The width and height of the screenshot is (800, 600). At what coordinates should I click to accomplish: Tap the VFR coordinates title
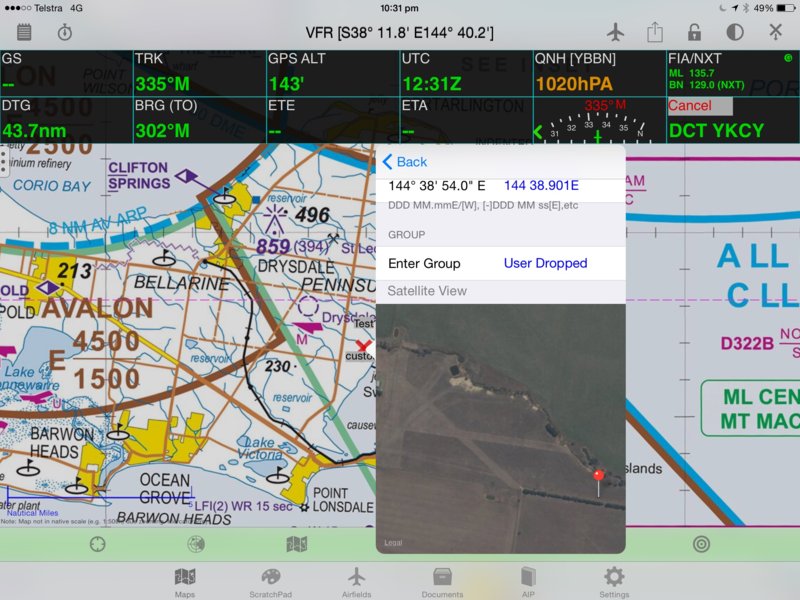[x=399, y=33]
